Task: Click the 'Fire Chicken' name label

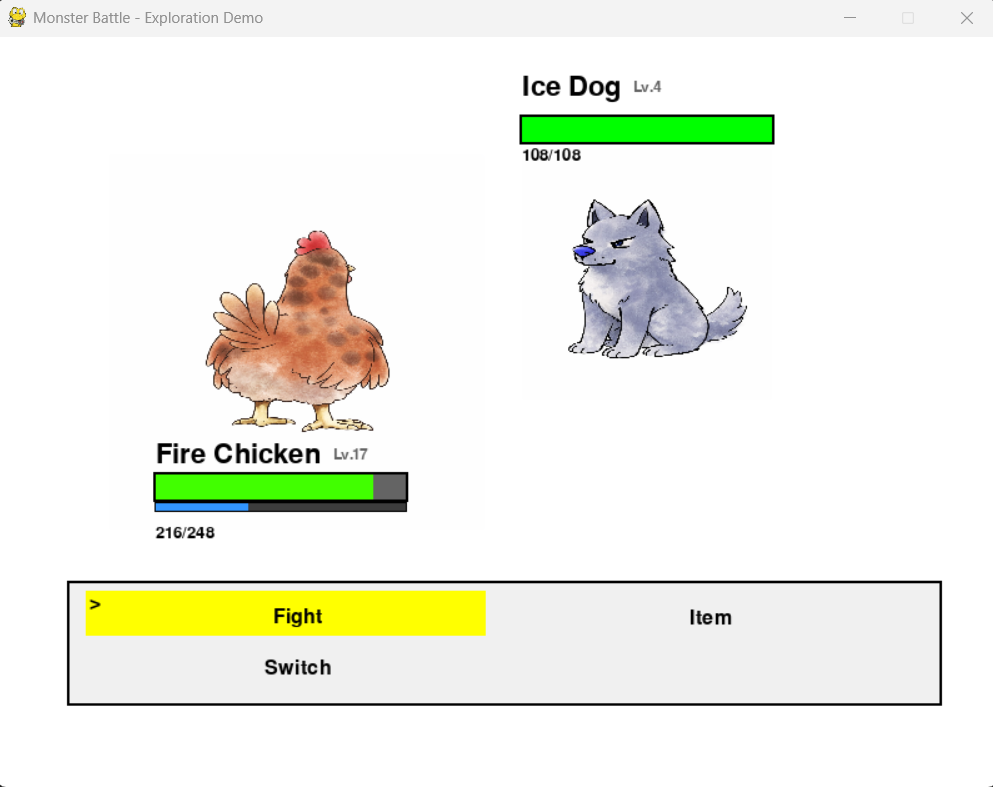Action: click(x=238, y=454)
